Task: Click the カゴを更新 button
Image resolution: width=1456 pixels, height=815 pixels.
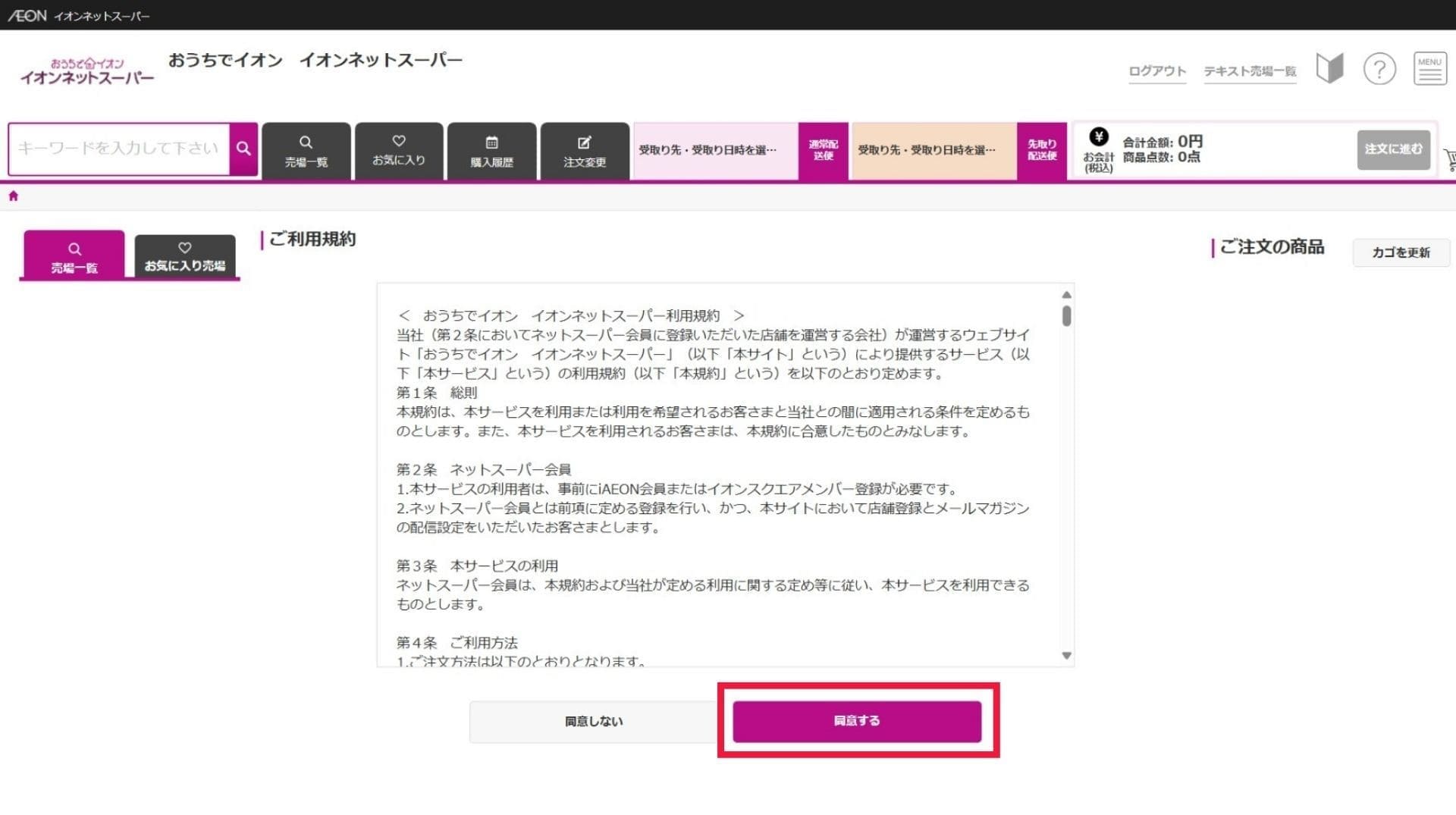Action: coord(1401,252)
